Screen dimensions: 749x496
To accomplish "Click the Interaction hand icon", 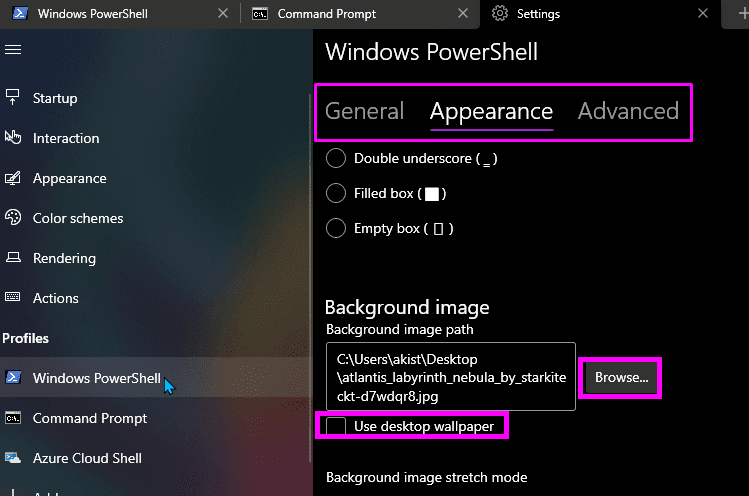I will 13,138.
